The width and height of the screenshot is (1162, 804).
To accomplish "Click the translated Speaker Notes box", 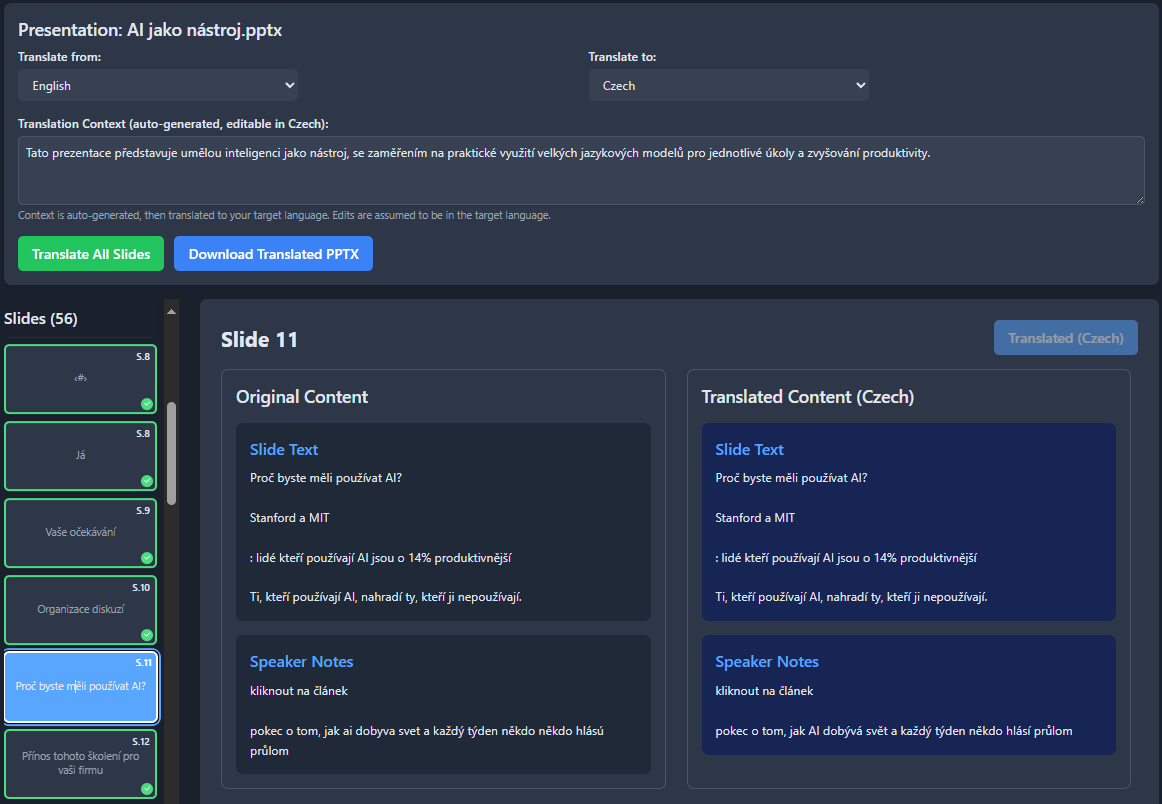I will coord(908,695).
